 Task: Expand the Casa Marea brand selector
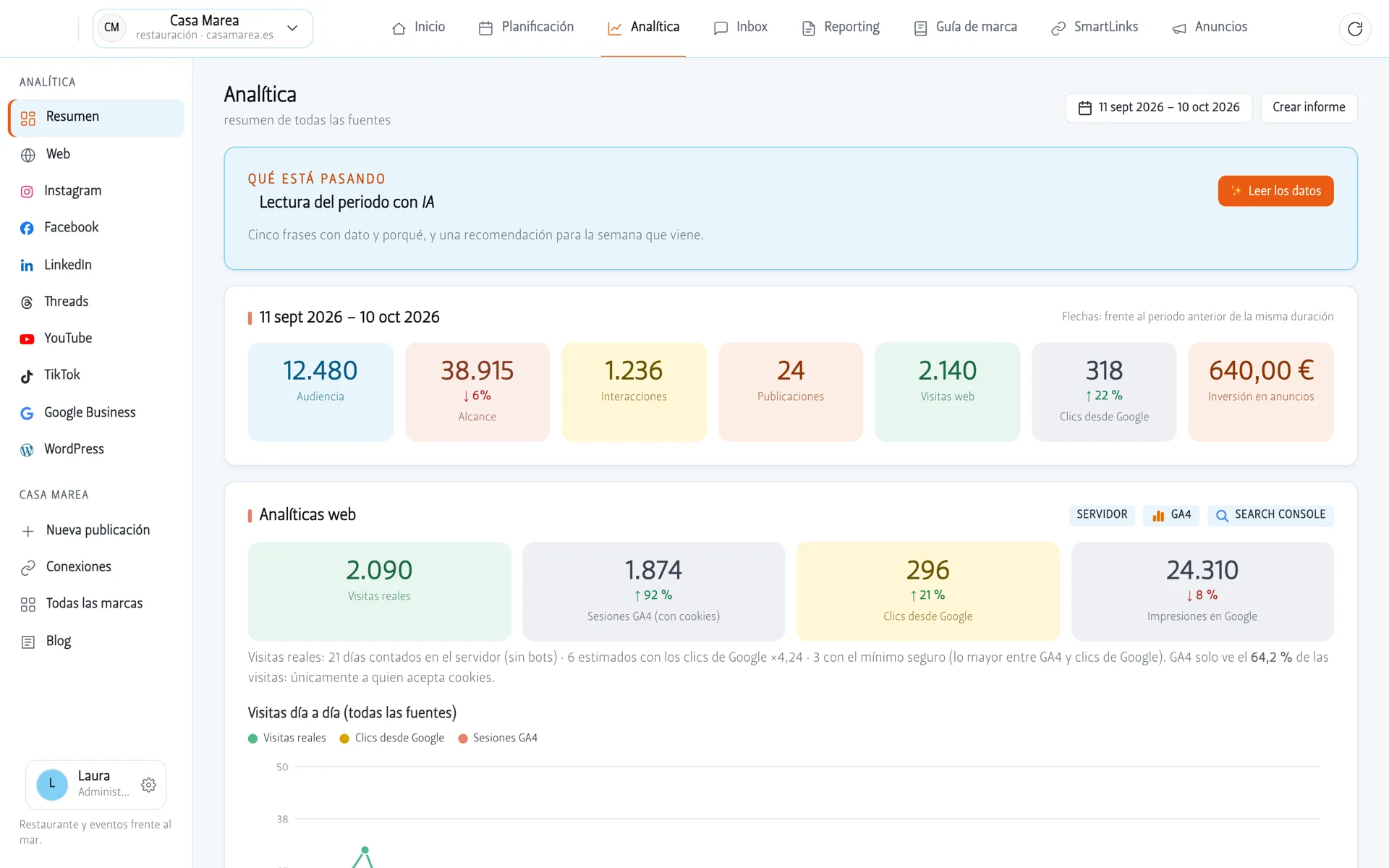[203, 28]
